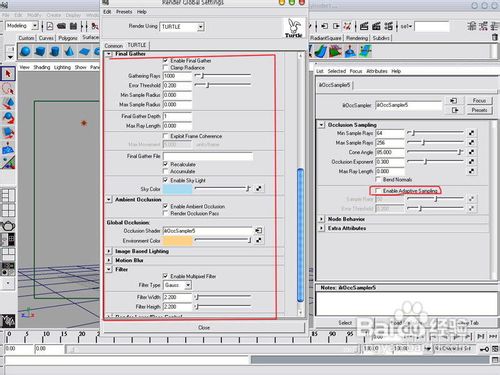
Task: Expand the Image Based Lighting section
Action: click(109, 251)
